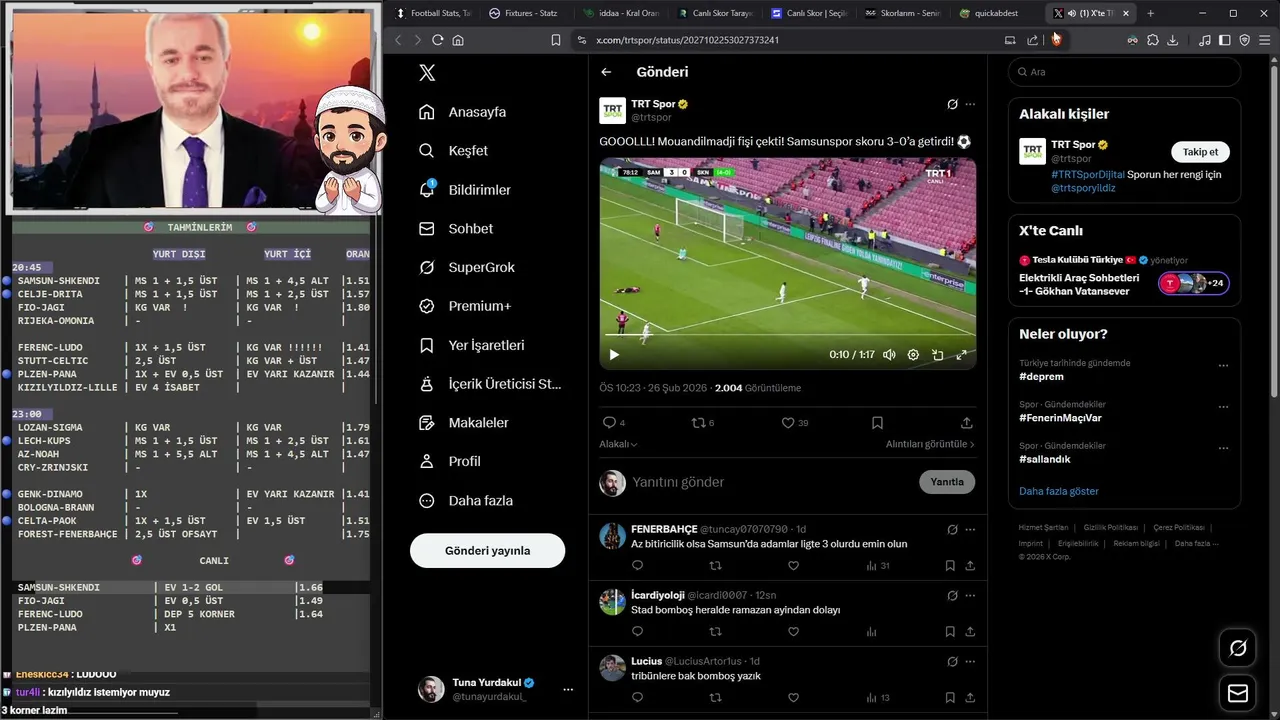Reload the page in browser toolbar
This screenshot has height=720, width=1280.
click(x=437, y=40)
